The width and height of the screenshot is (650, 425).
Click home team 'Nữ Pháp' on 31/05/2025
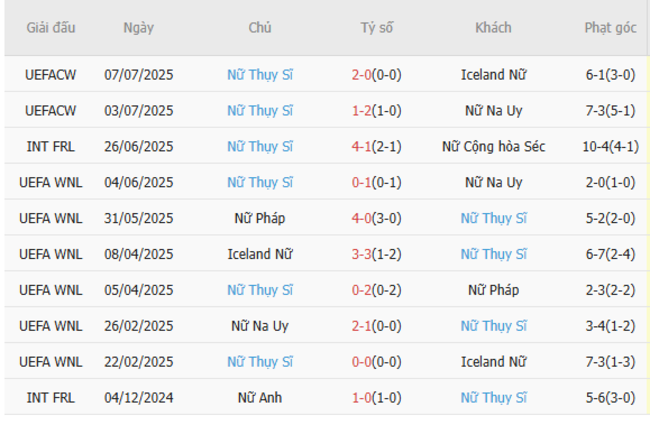[260, 218]
